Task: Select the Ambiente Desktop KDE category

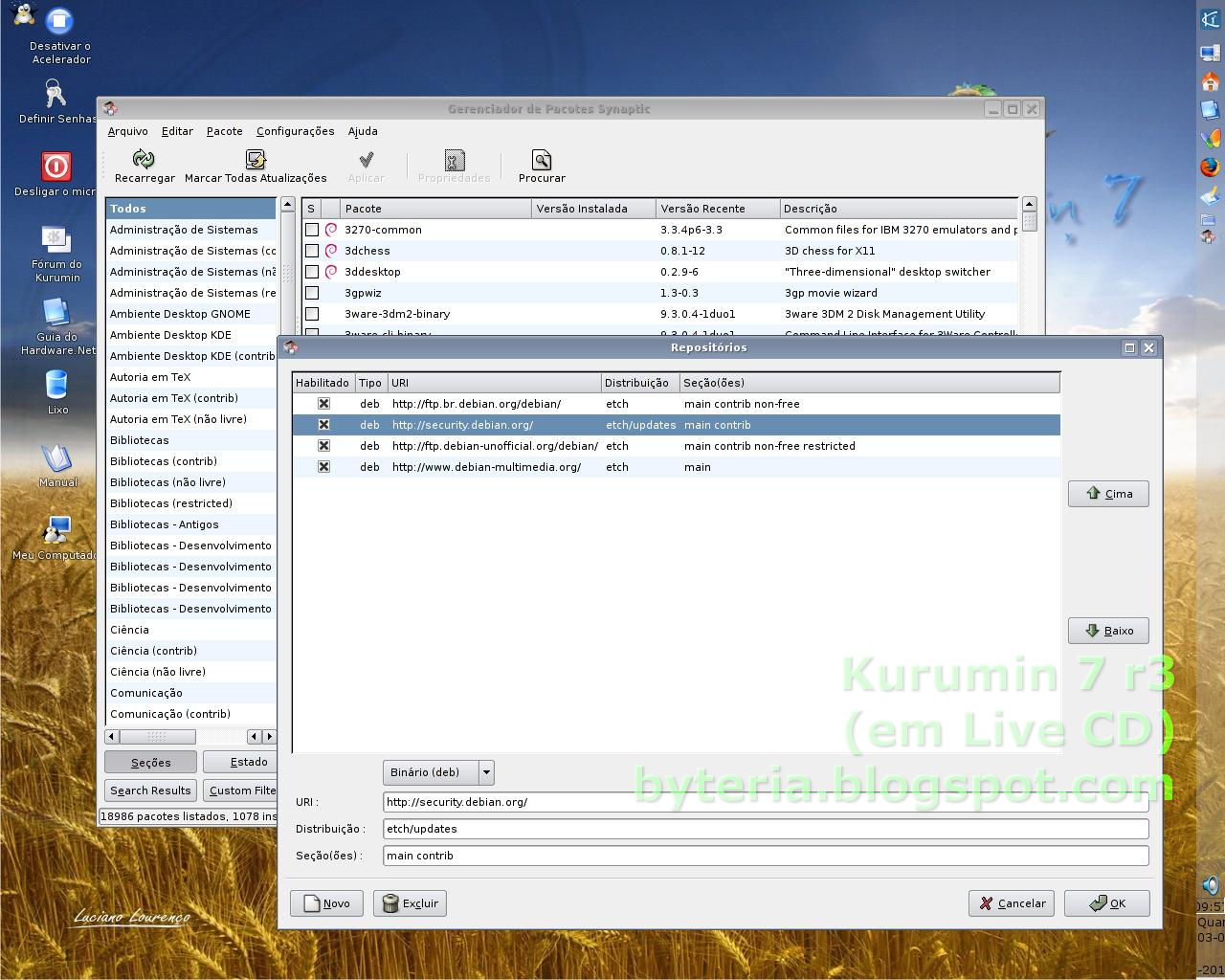Action: coord(170,334)
